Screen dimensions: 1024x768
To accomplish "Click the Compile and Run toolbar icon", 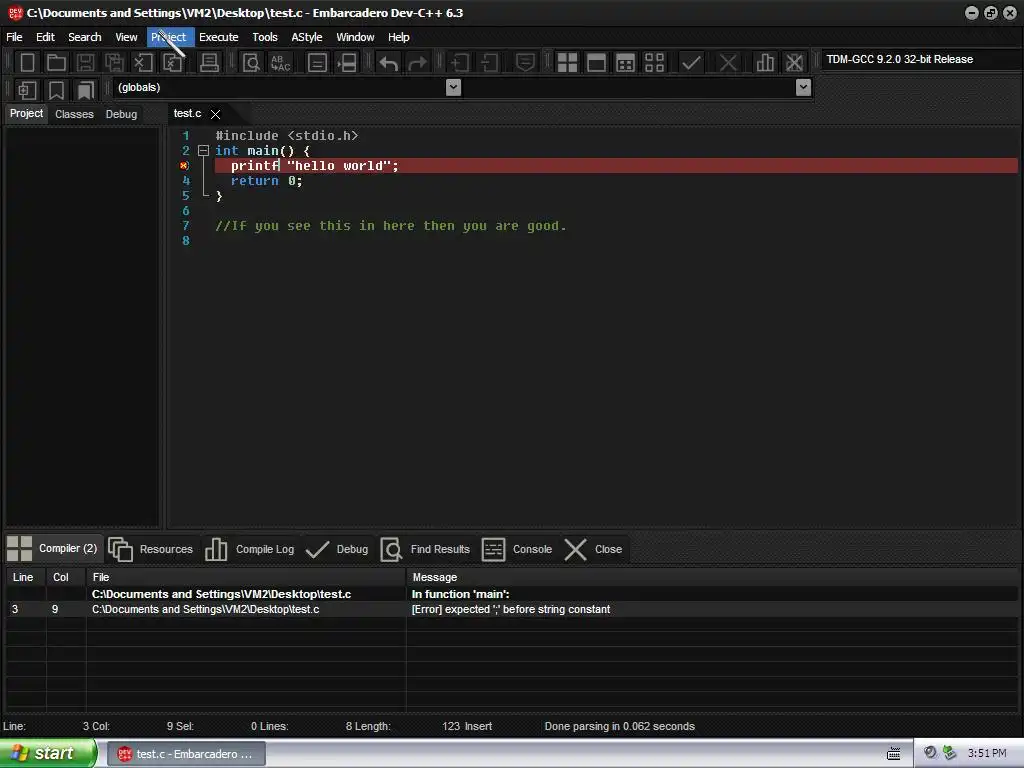I will (x=626, y=63).
